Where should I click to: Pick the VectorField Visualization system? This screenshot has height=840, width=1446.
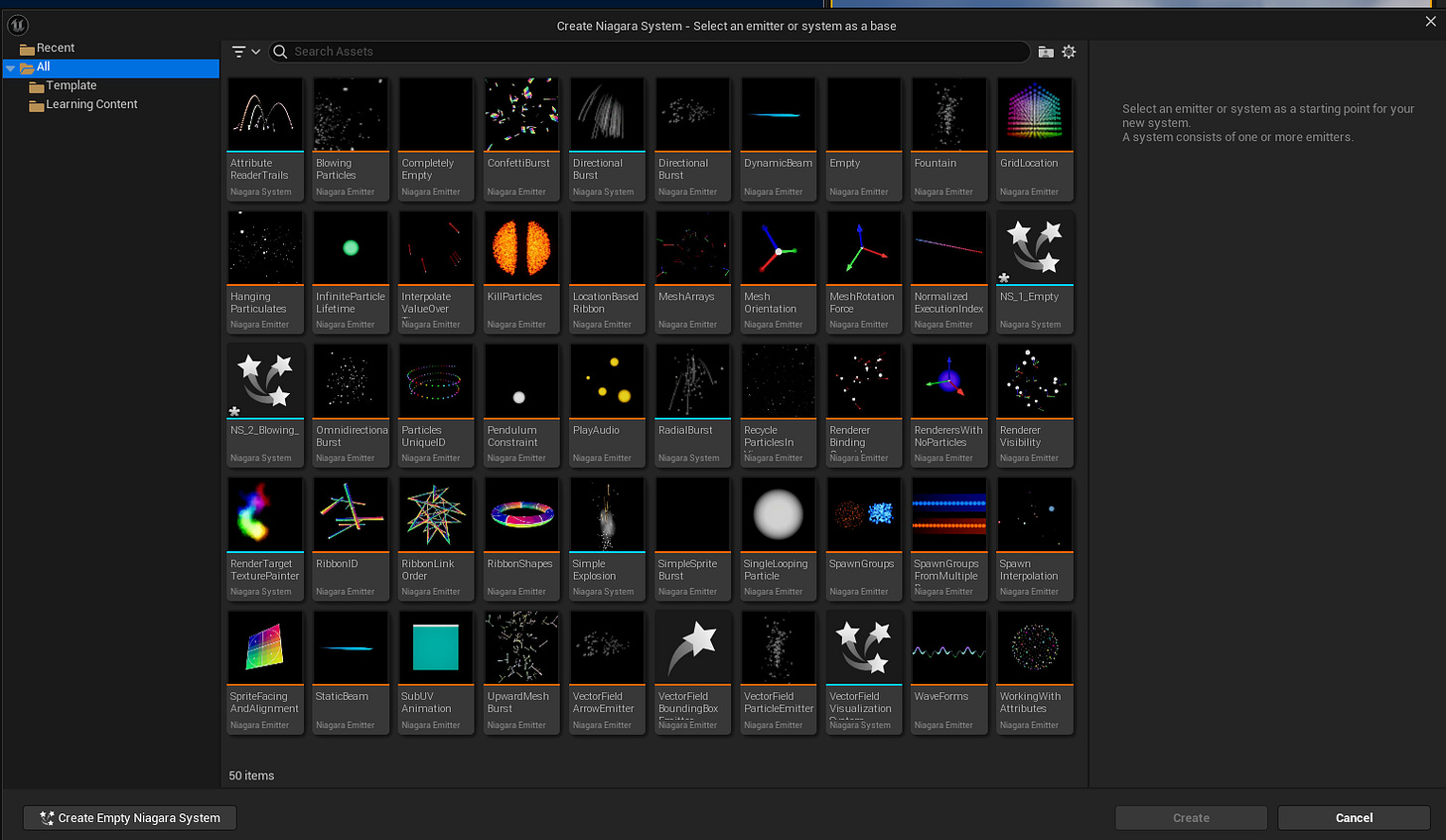point(864,672)
